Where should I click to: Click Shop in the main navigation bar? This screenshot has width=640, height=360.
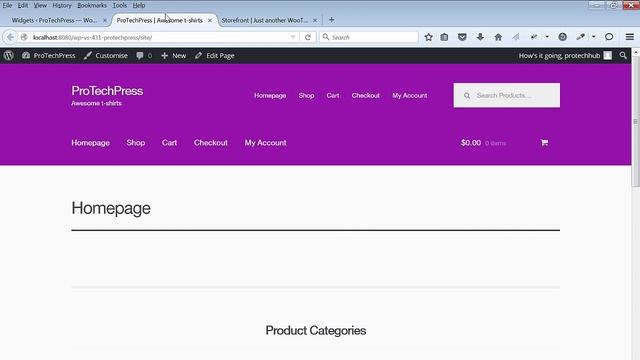[x=136, y=143]
